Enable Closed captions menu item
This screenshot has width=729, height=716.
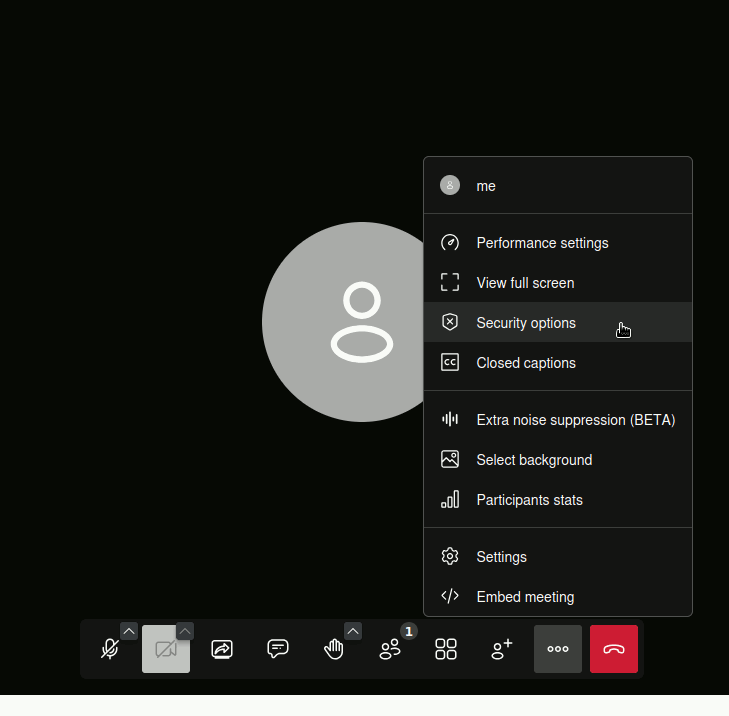[558, 363]
